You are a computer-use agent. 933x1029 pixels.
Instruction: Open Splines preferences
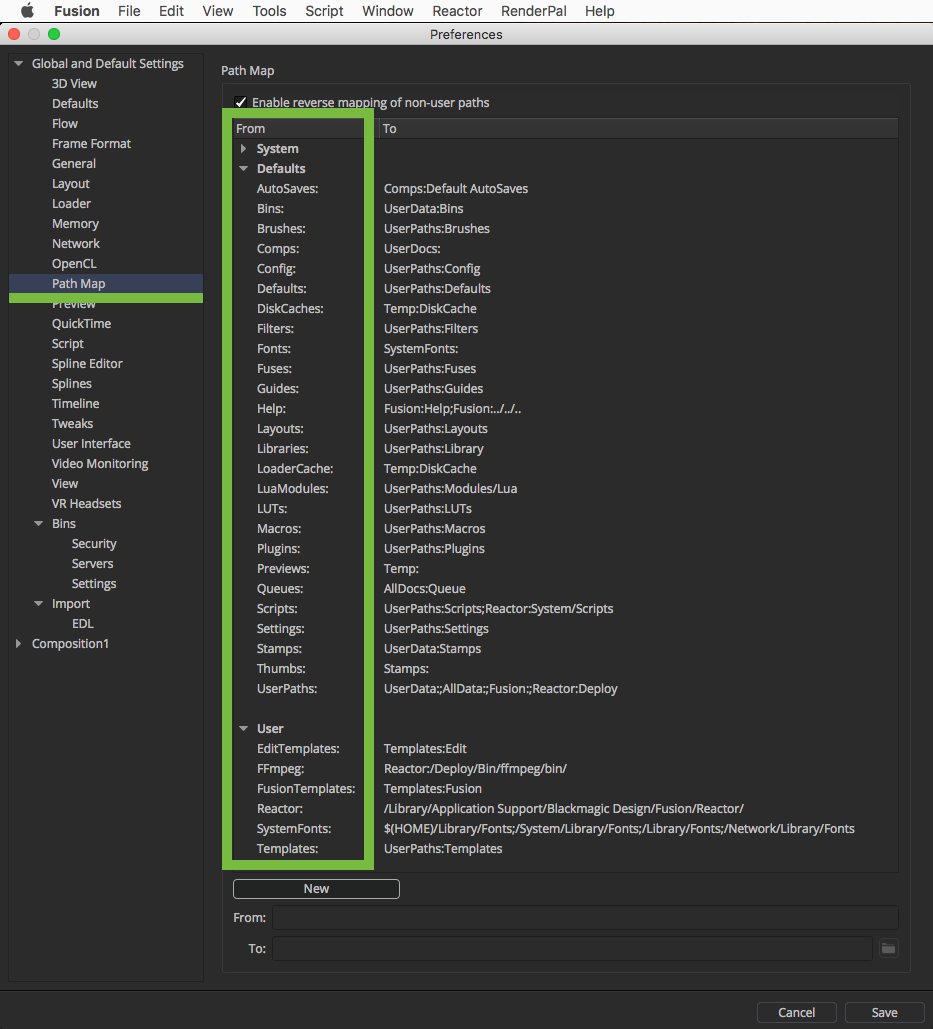72,384
